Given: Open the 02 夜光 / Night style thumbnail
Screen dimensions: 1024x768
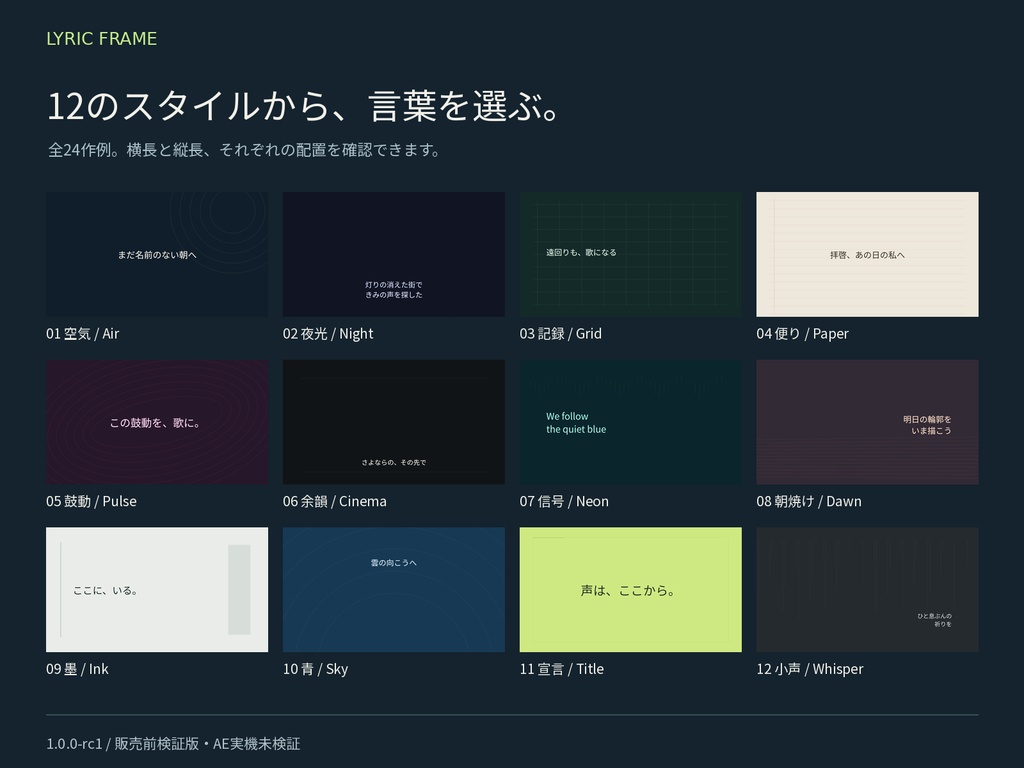Looking at the screenshot, I should pos(394,254).
